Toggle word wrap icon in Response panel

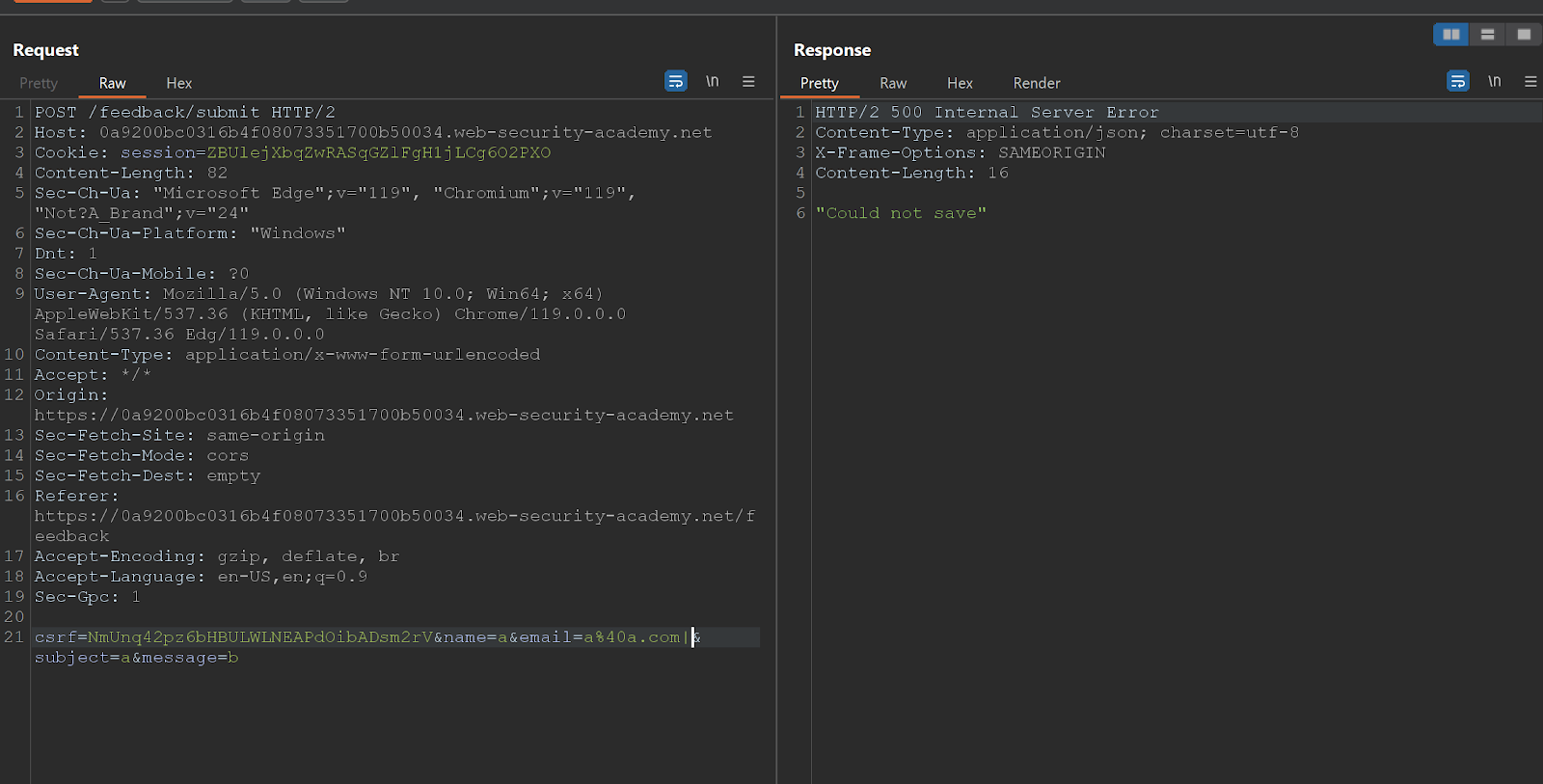tap(1458, 82)
